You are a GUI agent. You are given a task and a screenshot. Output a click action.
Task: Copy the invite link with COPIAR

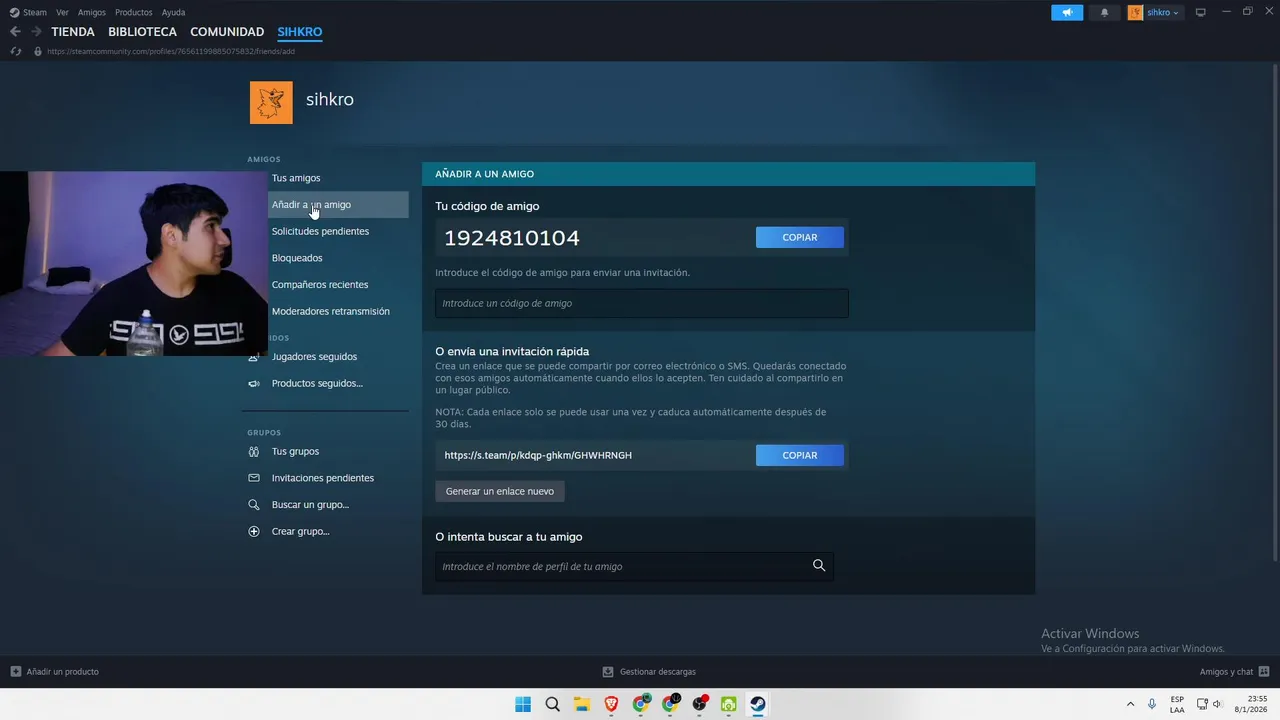pos(800,455)
